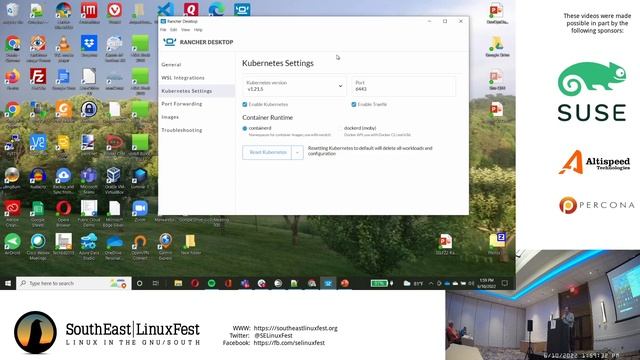Open File Explorer from the taskbar
This screenshot has width=640, height=360.
coord(178,283)
